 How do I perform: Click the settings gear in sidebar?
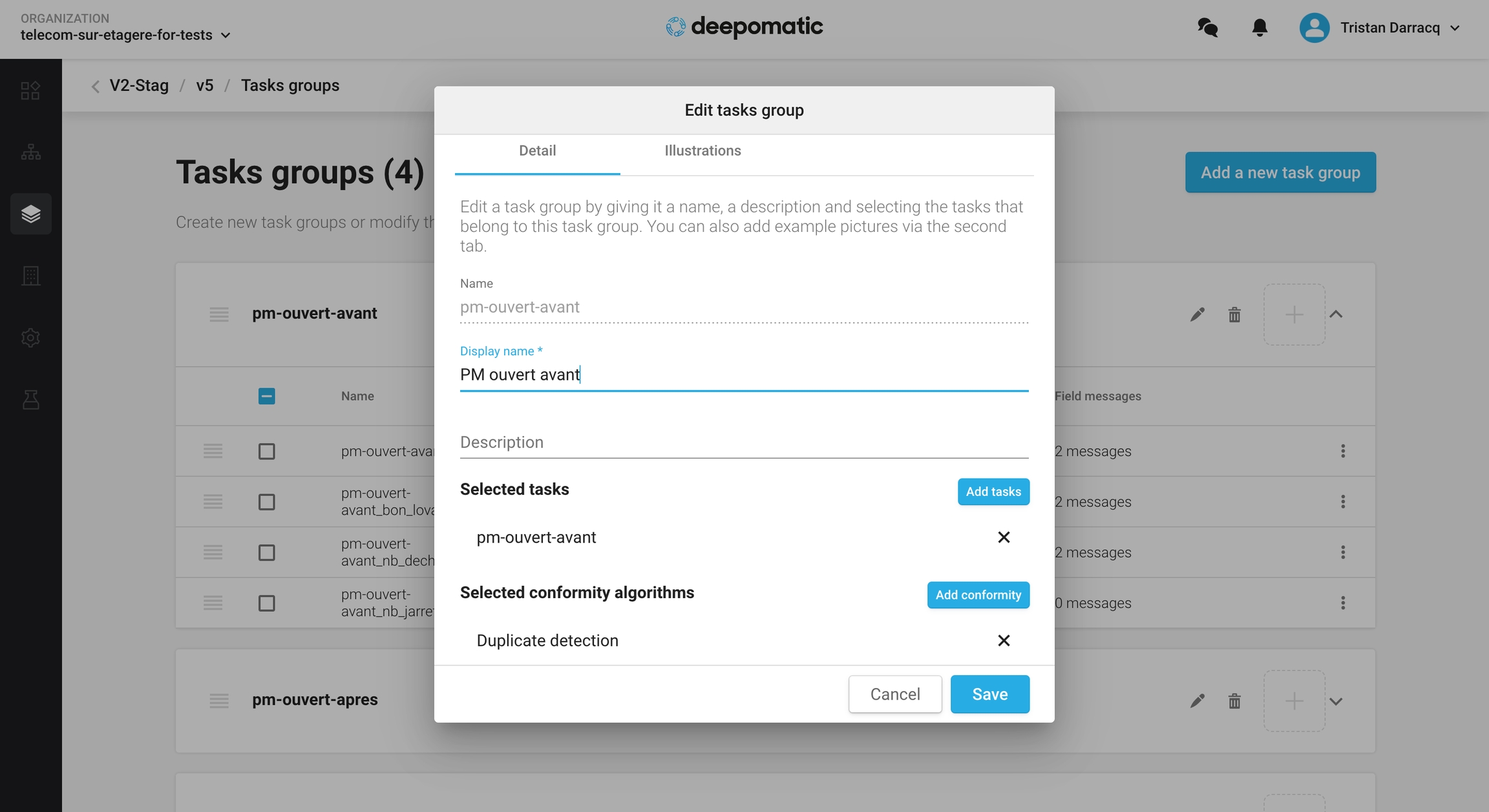point(30,338)
